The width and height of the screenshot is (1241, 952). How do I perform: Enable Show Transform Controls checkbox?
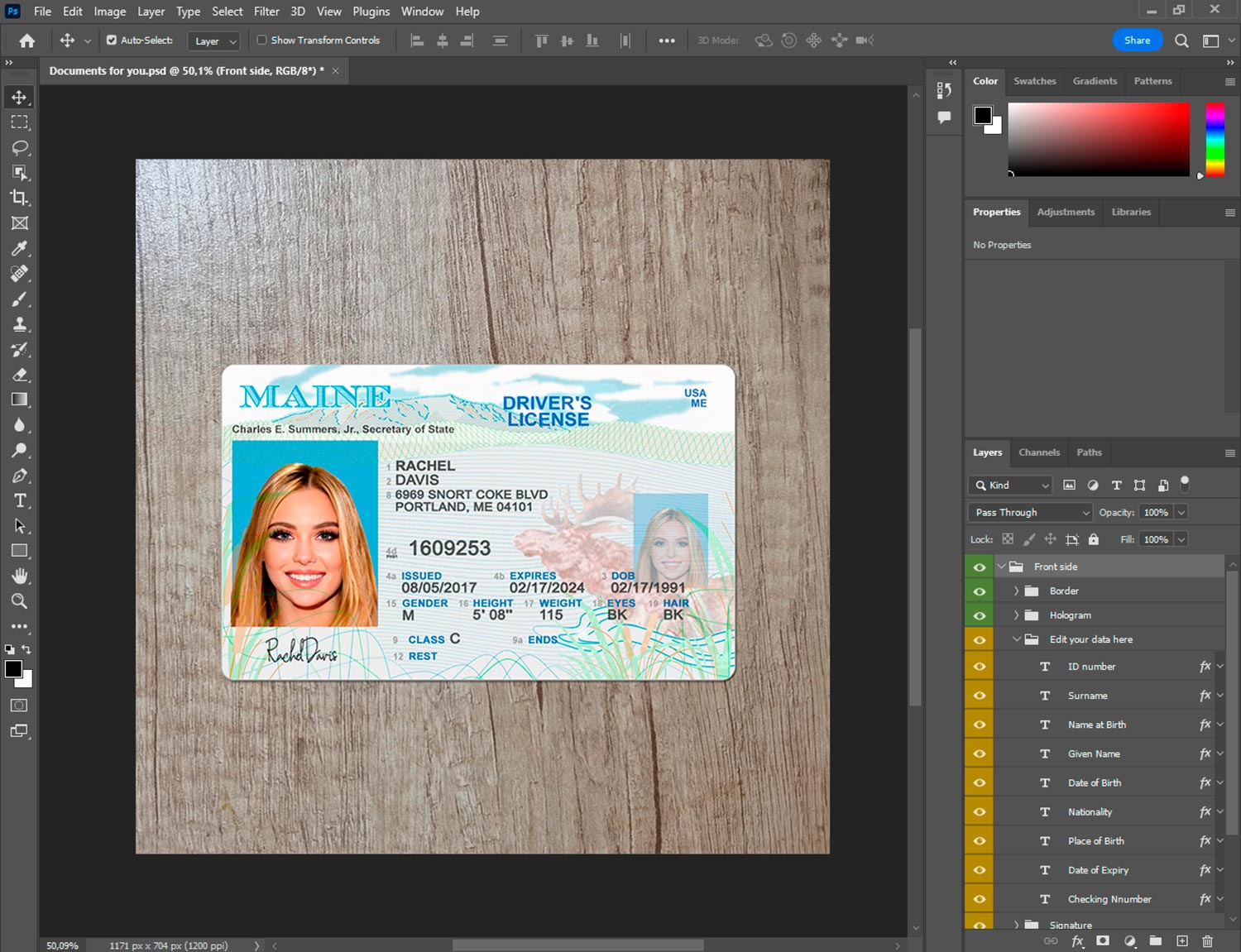click(x=261, y=40)
